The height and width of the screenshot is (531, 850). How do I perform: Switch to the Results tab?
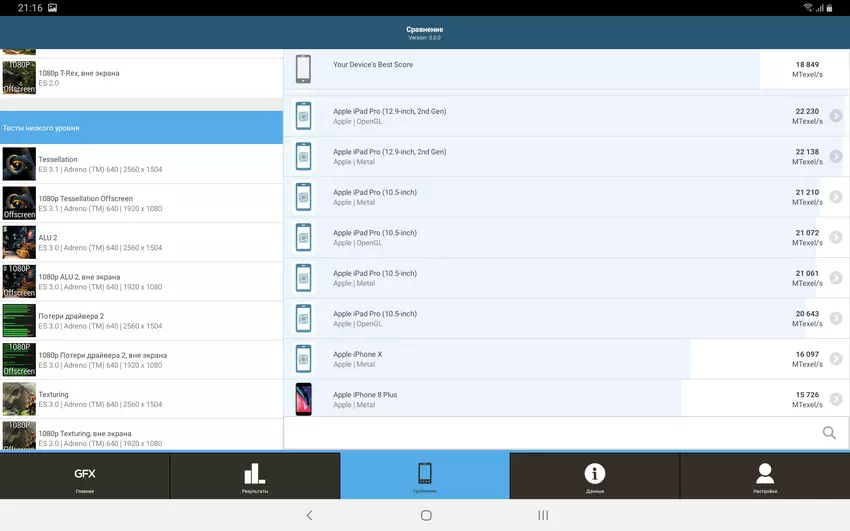[x=254, y=476]
